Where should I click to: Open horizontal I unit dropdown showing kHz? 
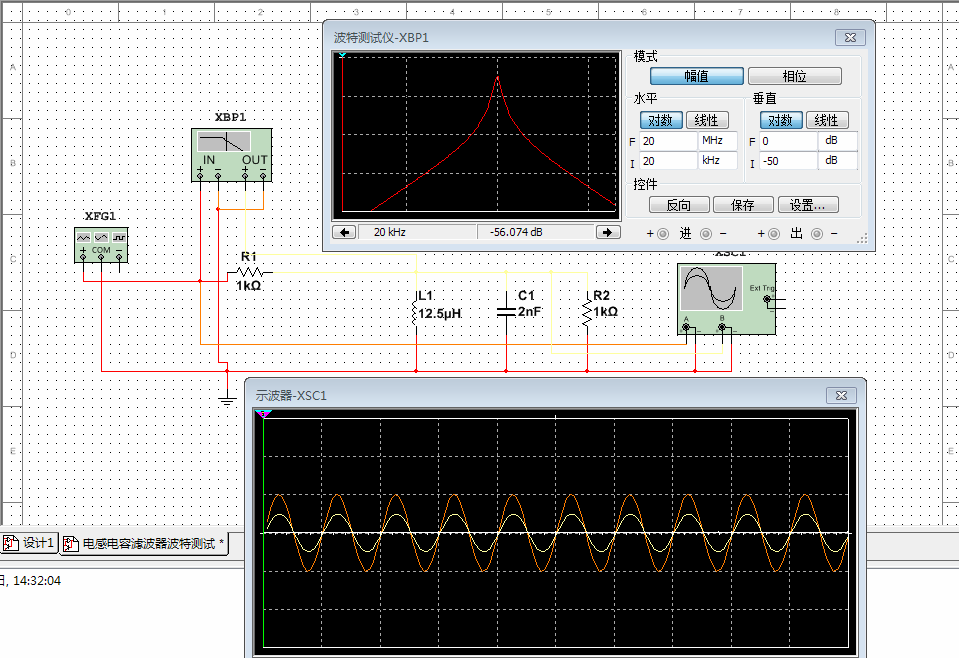pyautogui.click(x=718, y=161)
